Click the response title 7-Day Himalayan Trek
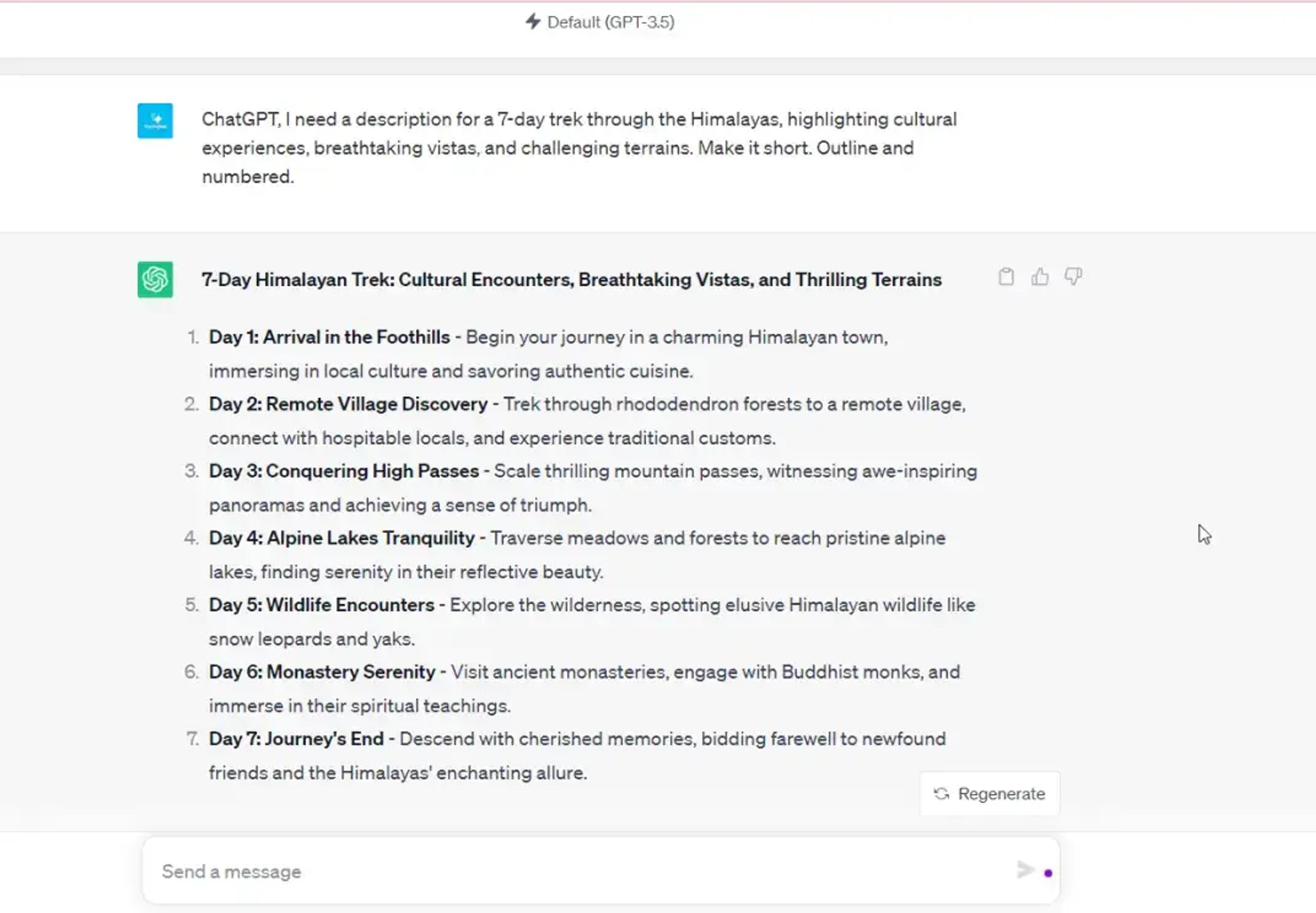The width and height of the screenshot is (1316, 913). coord(572,280)
